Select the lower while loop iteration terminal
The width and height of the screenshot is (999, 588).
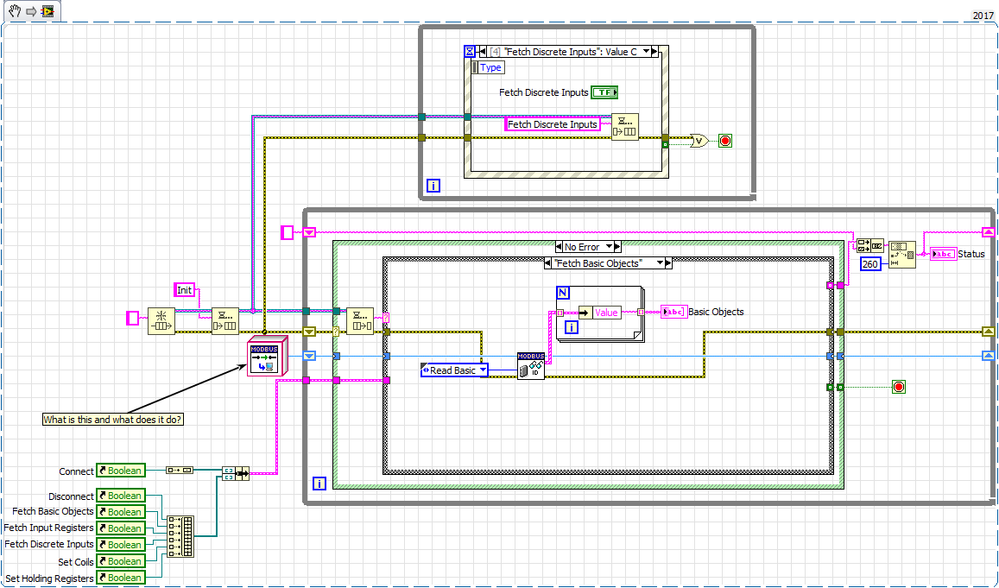319,484
